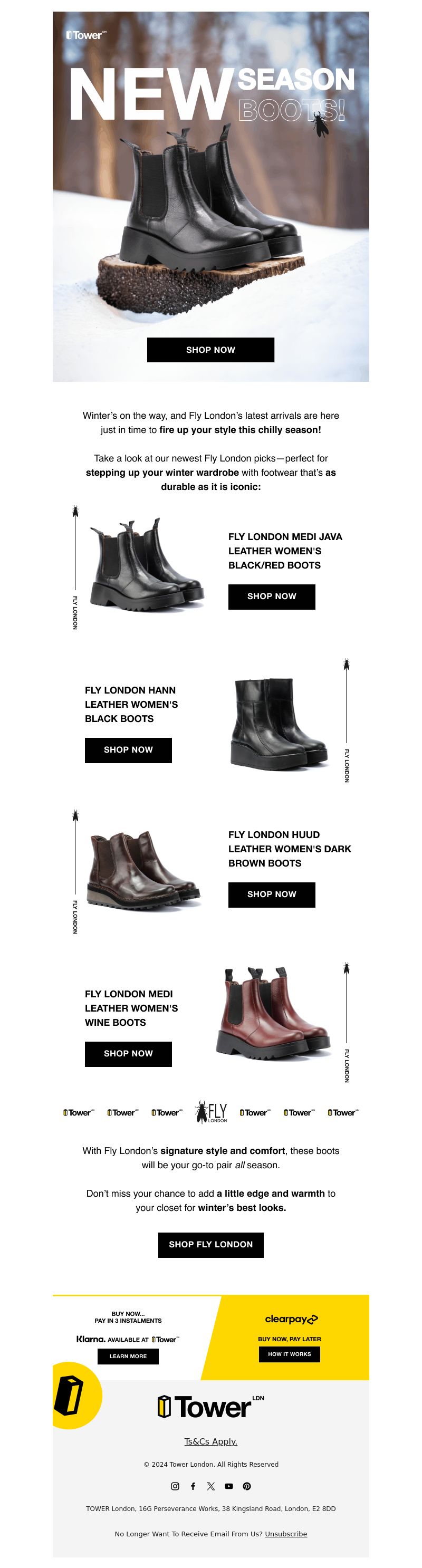This screenshot has width=422, height=1568.
Task: Click Klarna Learn More button
Action: click(x=128, y=1356)
